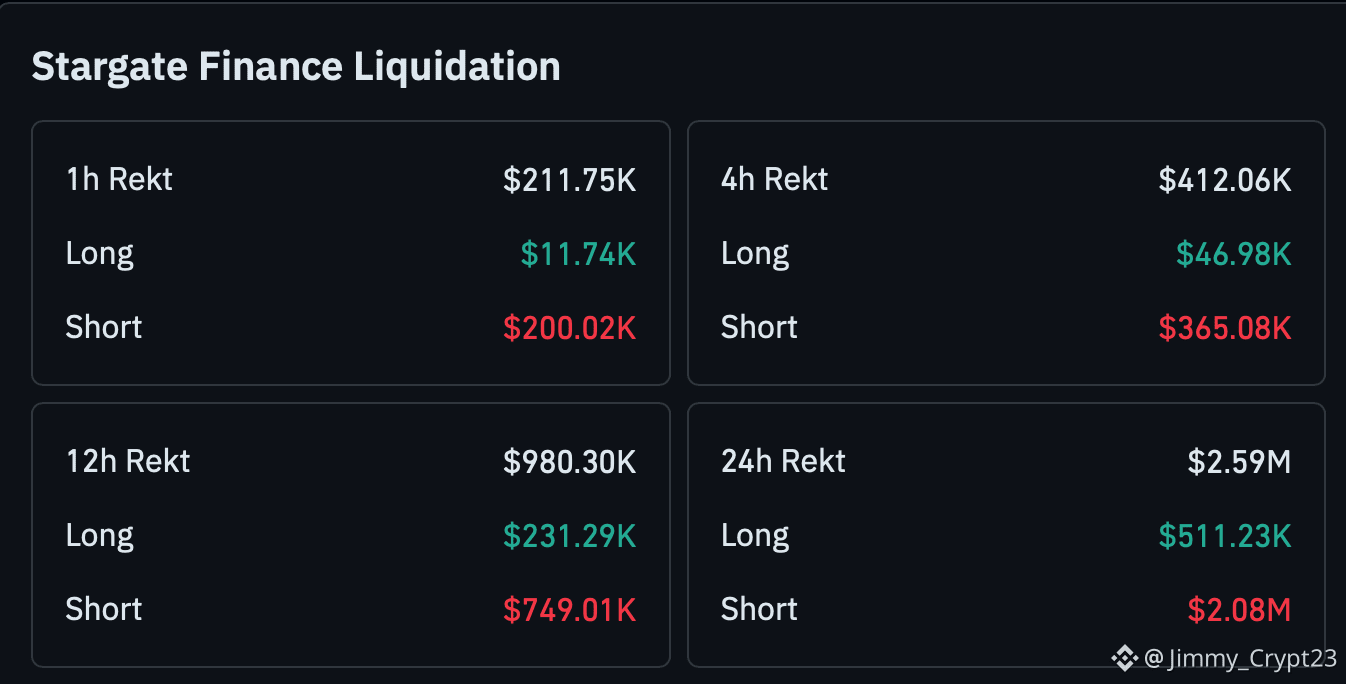Viewport: 1346px width, 684px height.
Task: Select the 1h Long value $11.74K
Action: [x=578, y=254]
